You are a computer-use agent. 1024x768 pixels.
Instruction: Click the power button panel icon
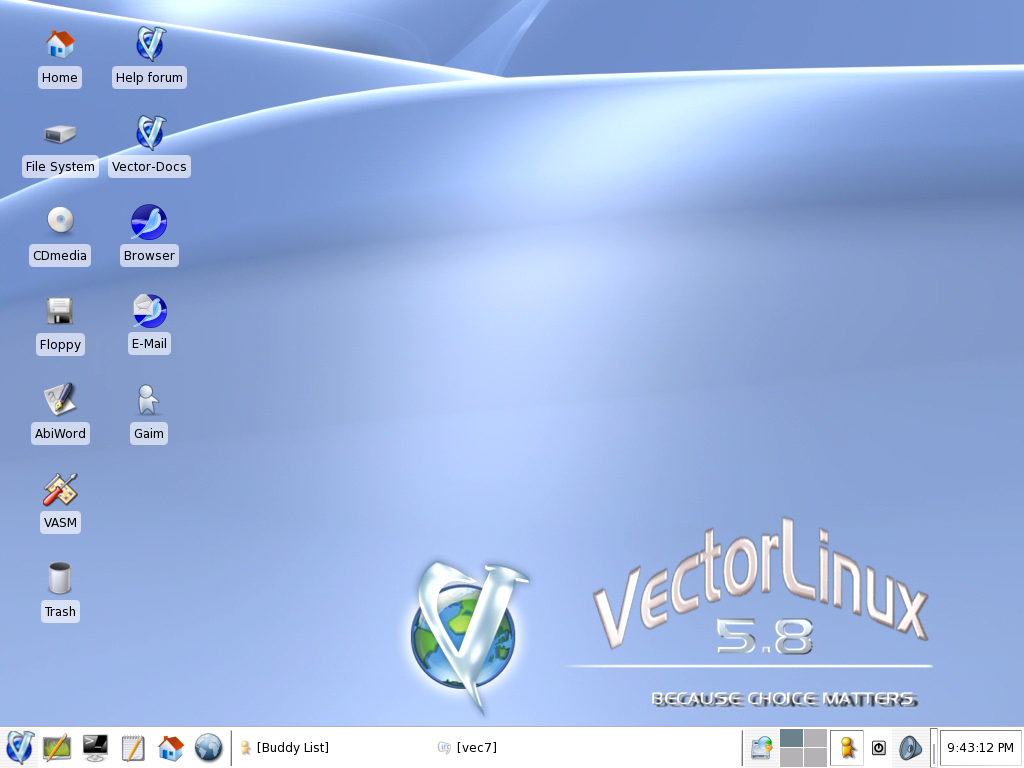pos(879,748)
